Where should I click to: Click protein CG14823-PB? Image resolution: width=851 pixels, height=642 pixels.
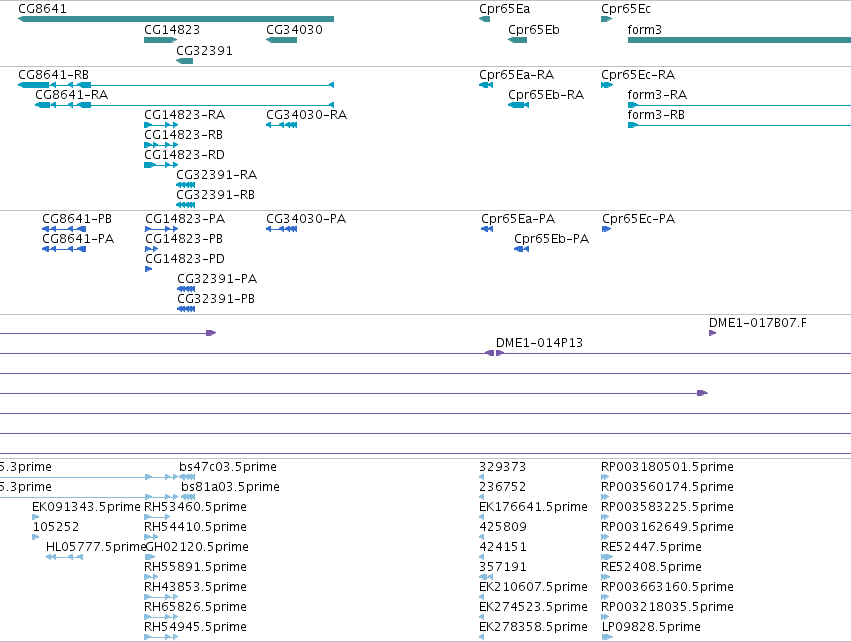coord(151,249)
